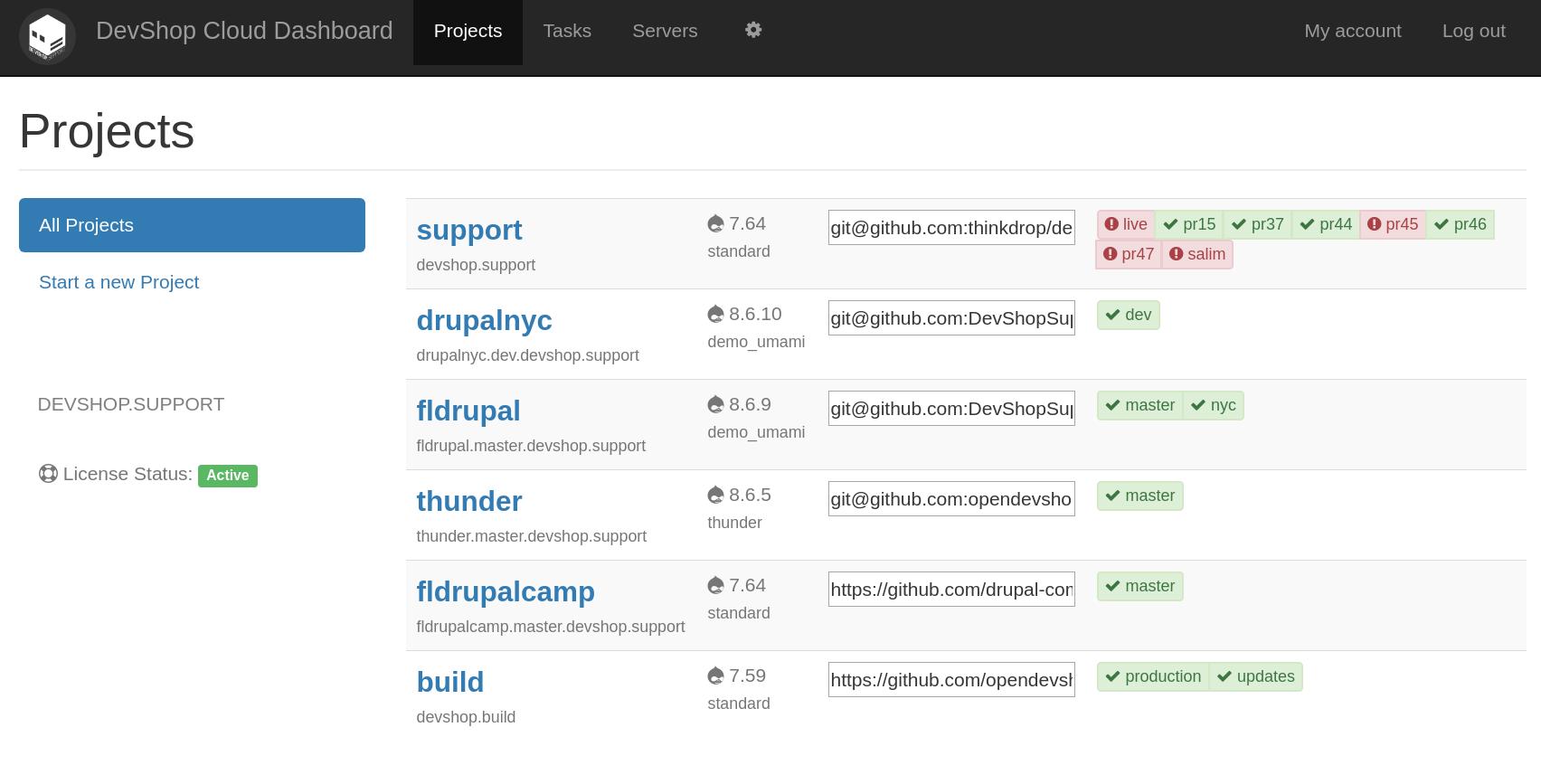This screenshot has height=784, width=1541.
Task: Click the lifebuoy icon by License Status
Action: [x=48, y=474]
